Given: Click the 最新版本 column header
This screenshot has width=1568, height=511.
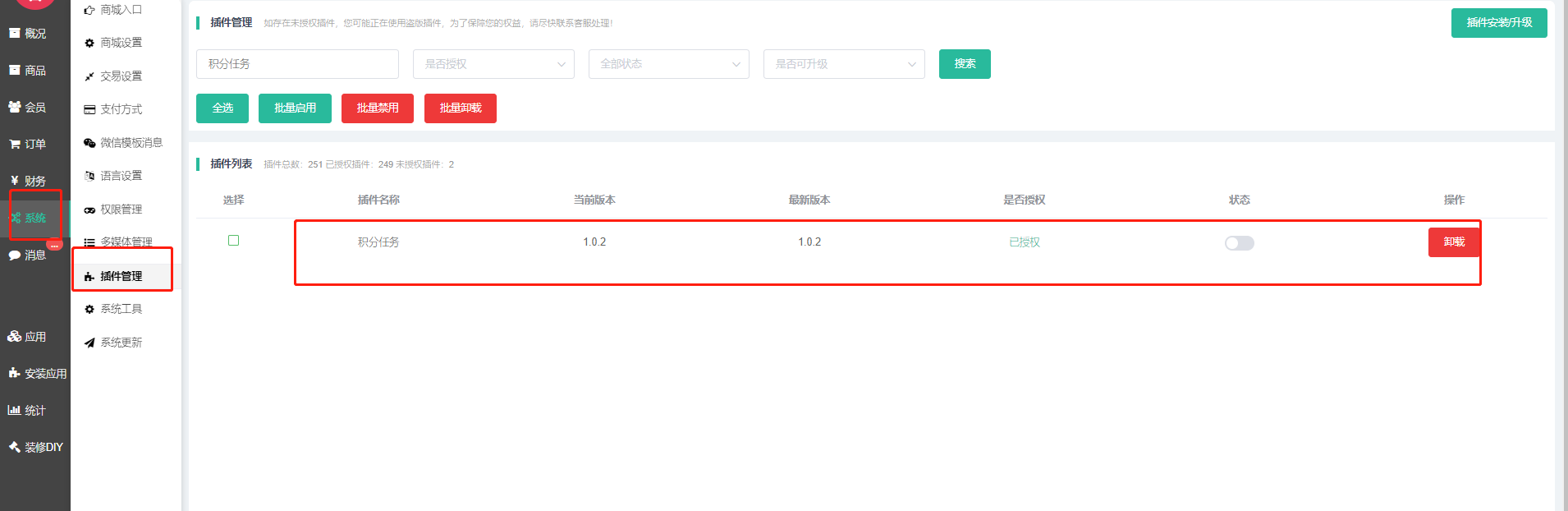Looking at the screenshot, I should (809, 200).
